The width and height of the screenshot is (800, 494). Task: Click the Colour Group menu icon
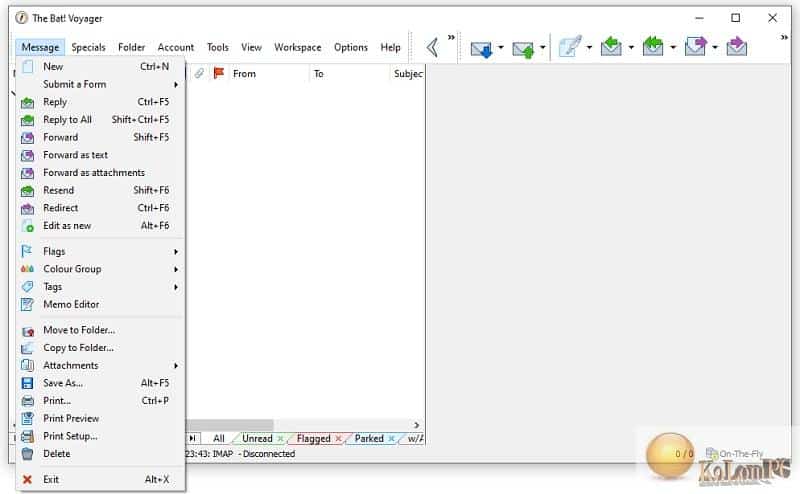(x=28, y=269)
